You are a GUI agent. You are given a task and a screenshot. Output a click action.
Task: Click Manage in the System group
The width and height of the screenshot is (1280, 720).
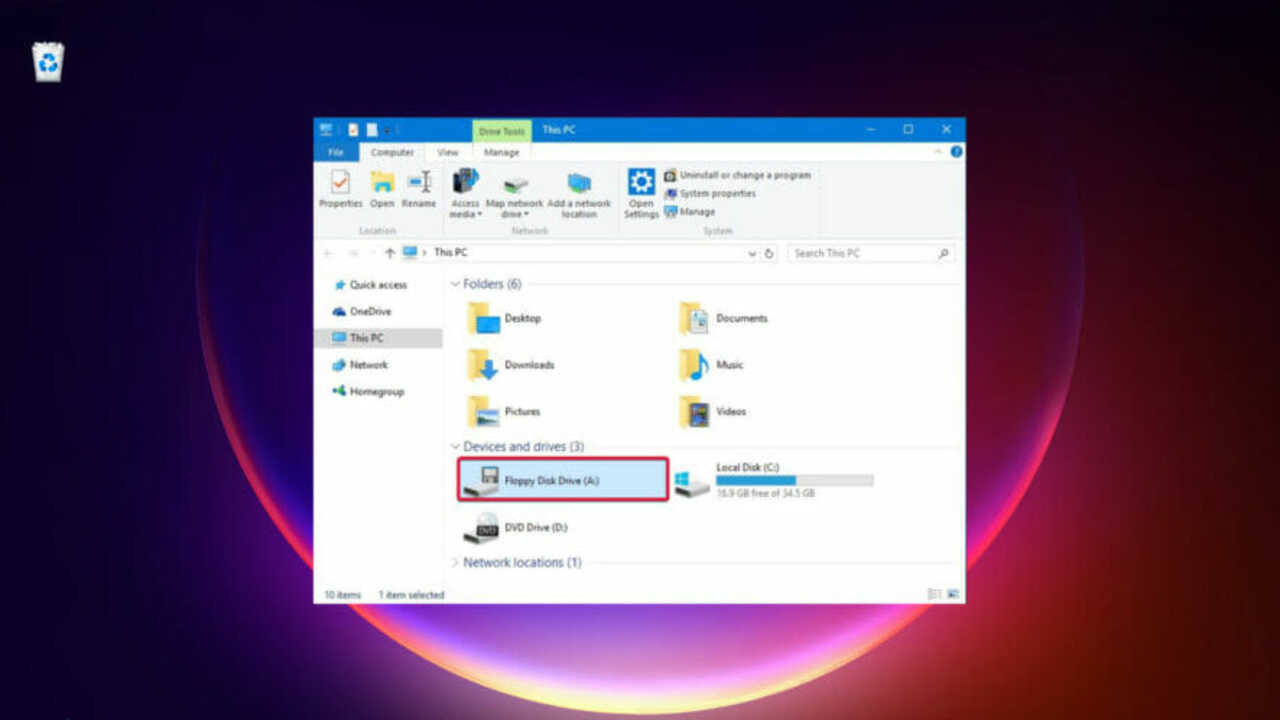pyautogui.click(x=690, y=212)
